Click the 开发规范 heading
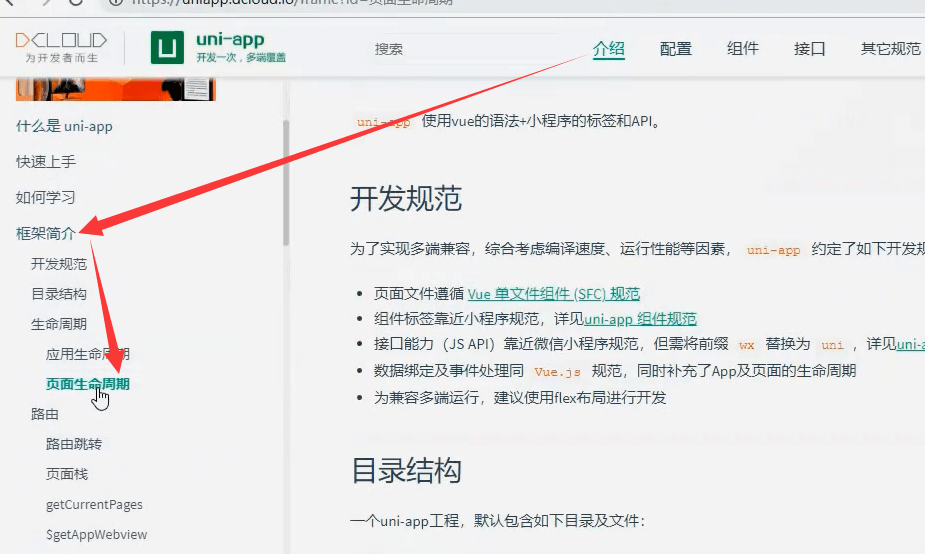925x554 pixels. [406, 198]
